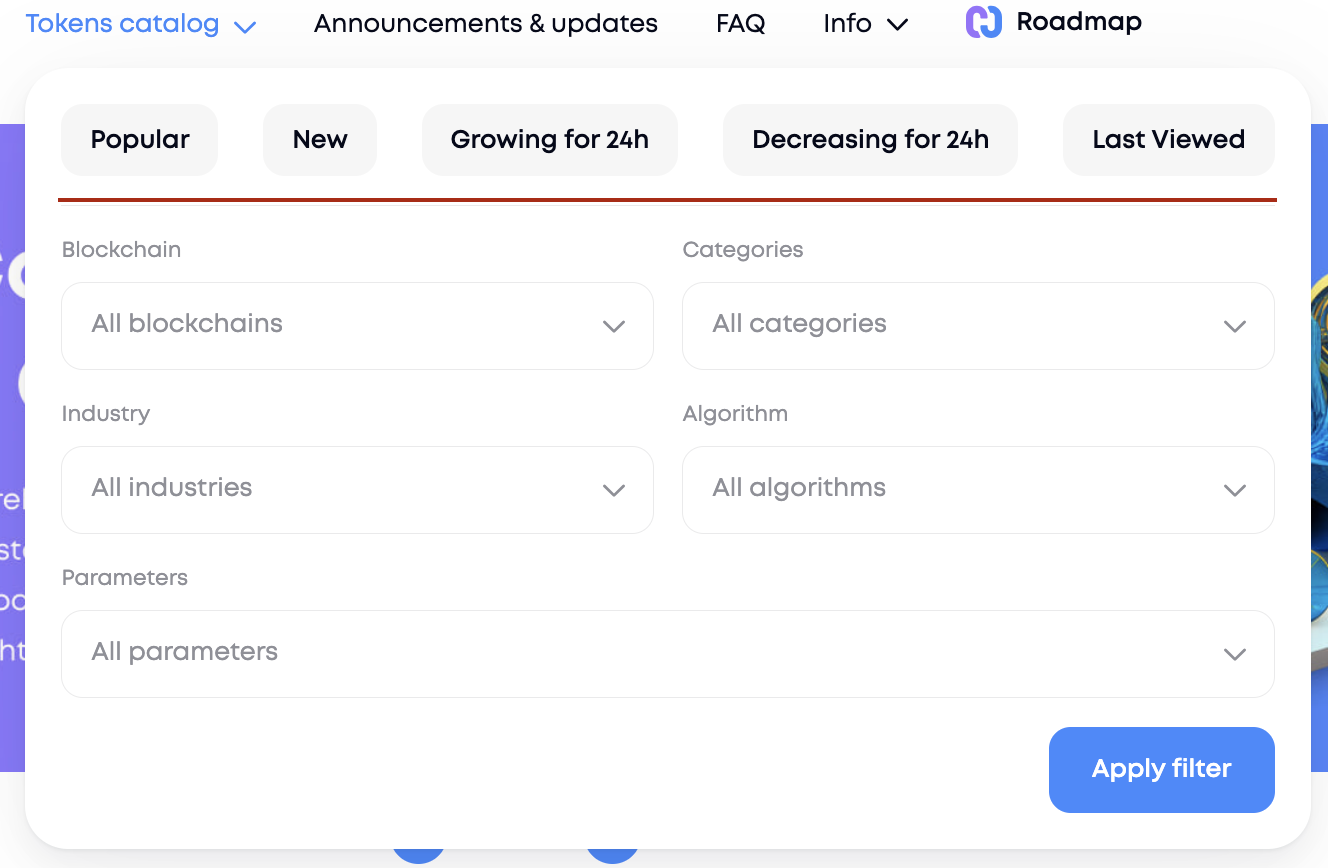
Task: Toggle the New tokens quick filter
Action: 320,140
